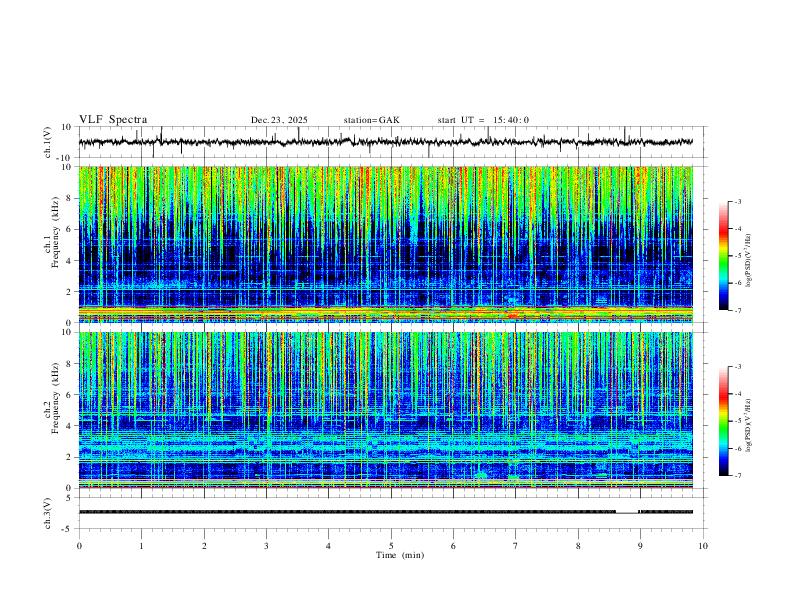The image size is (792, 612).
Task: Click the ch.2 colorbar log(PSD) label
Action: pos(749,425)
